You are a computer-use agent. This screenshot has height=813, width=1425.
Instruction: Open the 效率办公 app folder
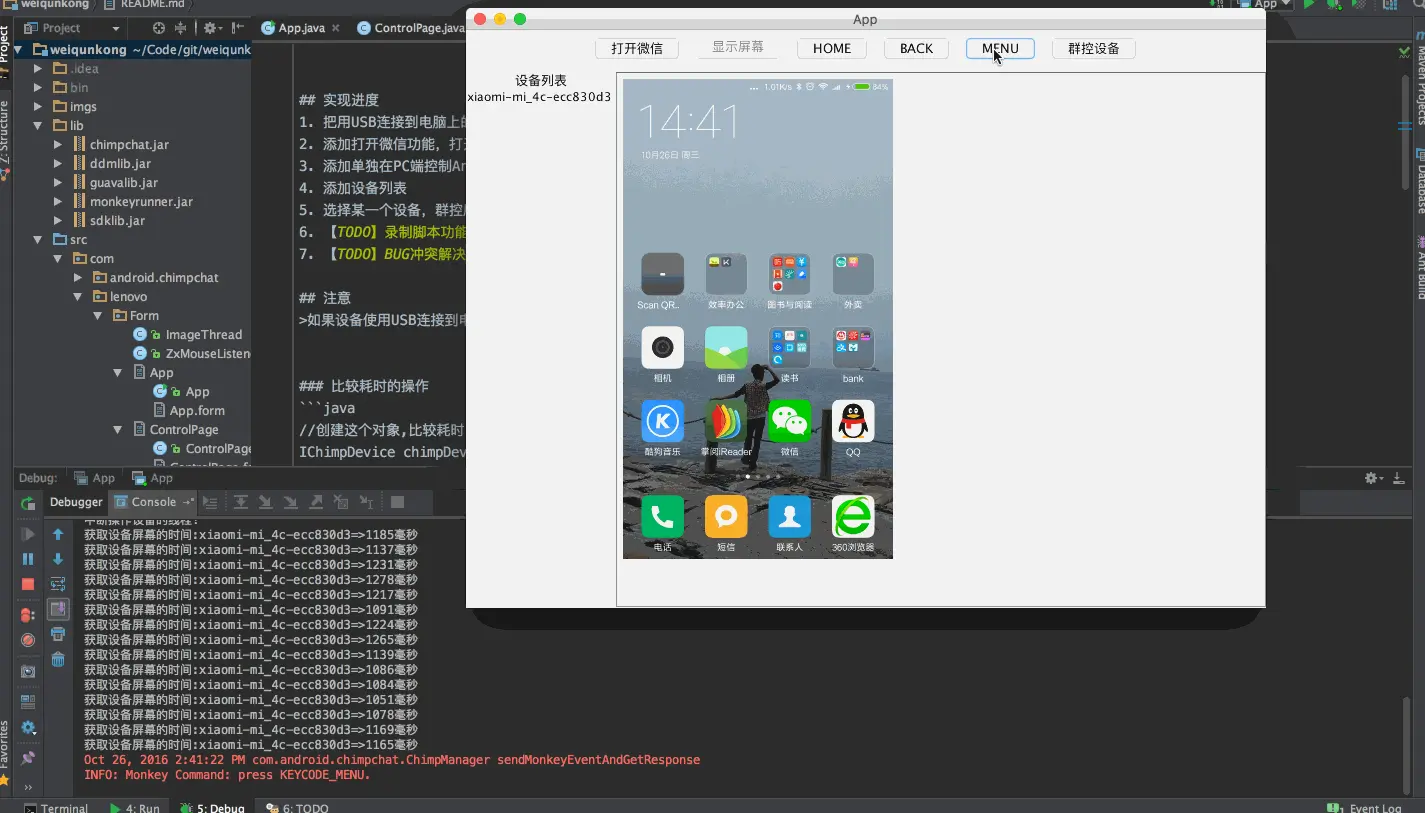coord(726,273)
